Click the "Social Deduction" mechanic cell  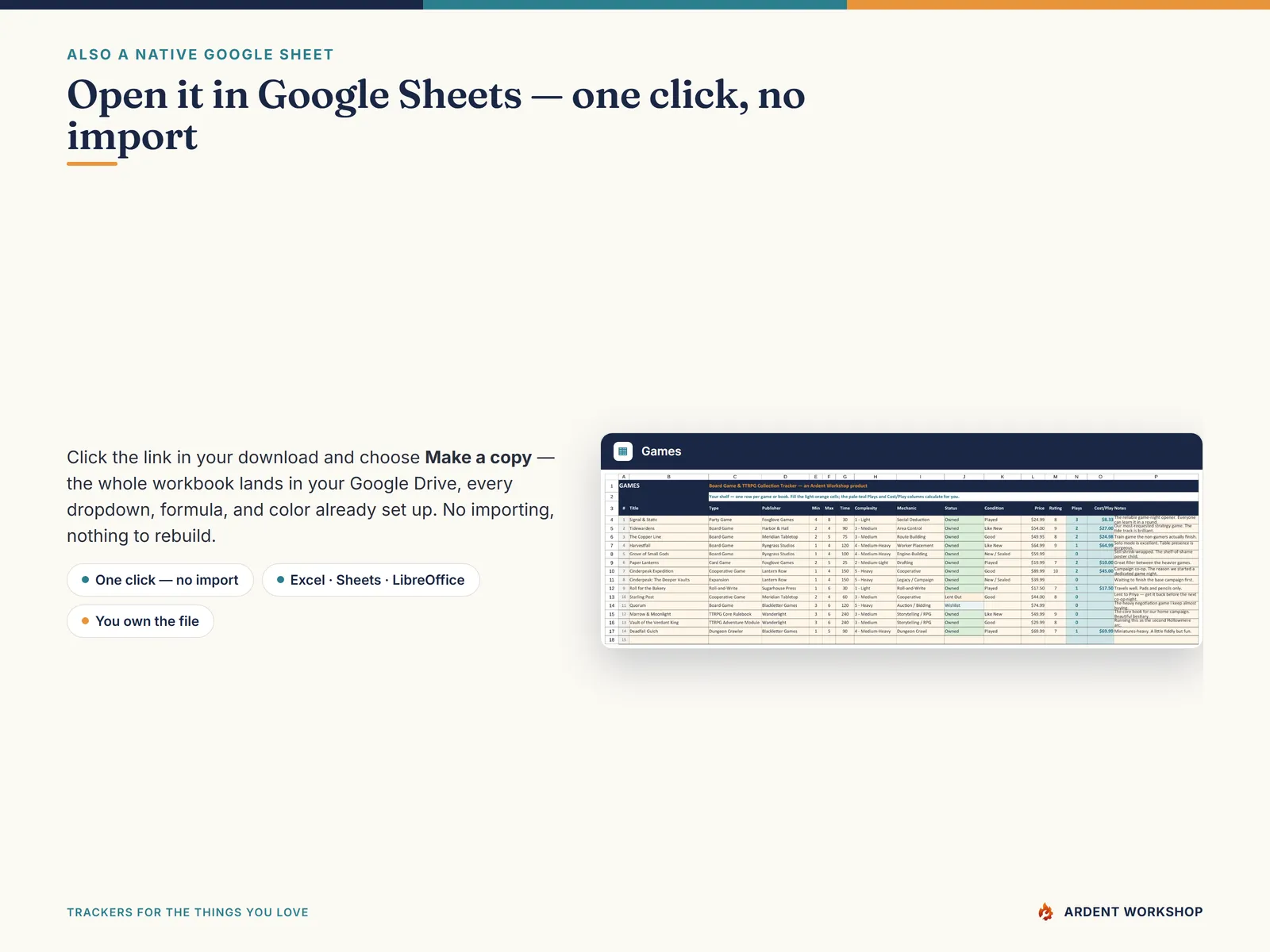[x=920, y=520]
